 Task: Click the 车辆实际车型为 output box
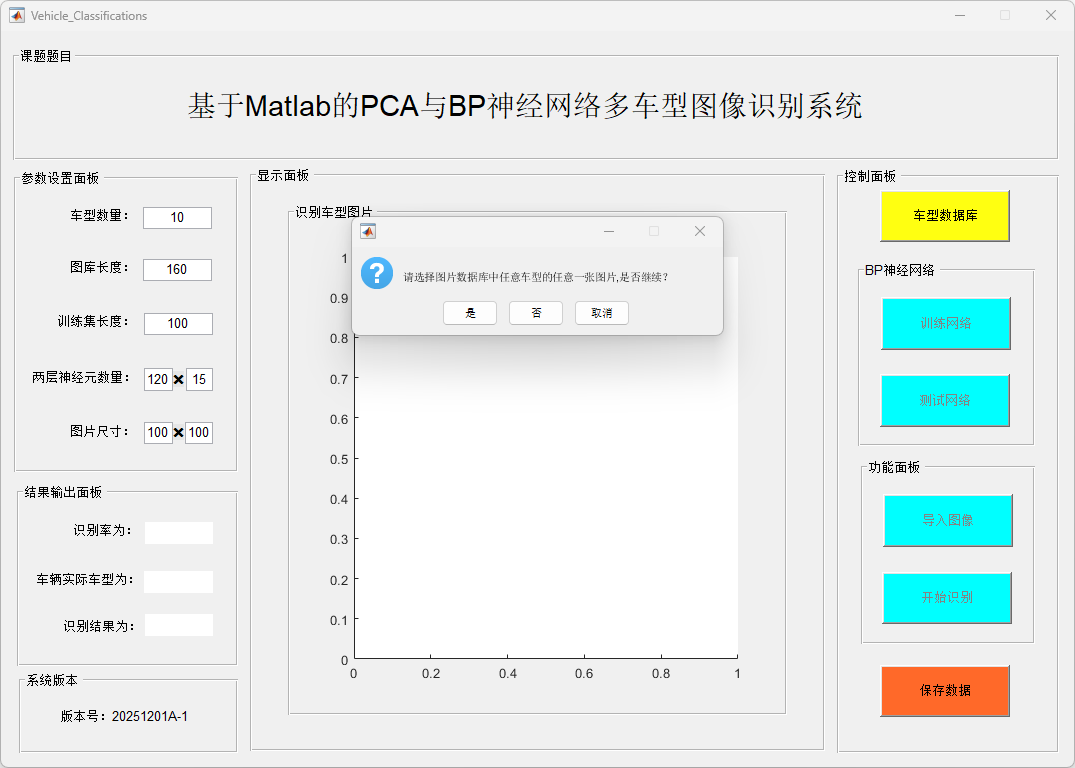click(x=178, y=581)
